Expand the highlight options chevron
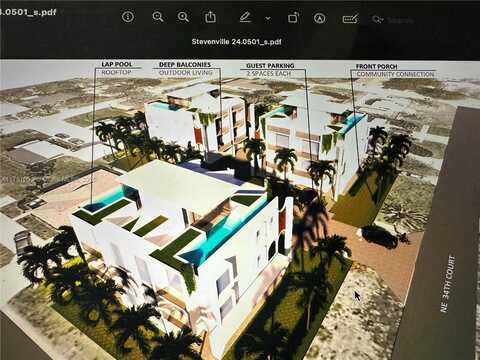480x360 pixels. [268, 18]
